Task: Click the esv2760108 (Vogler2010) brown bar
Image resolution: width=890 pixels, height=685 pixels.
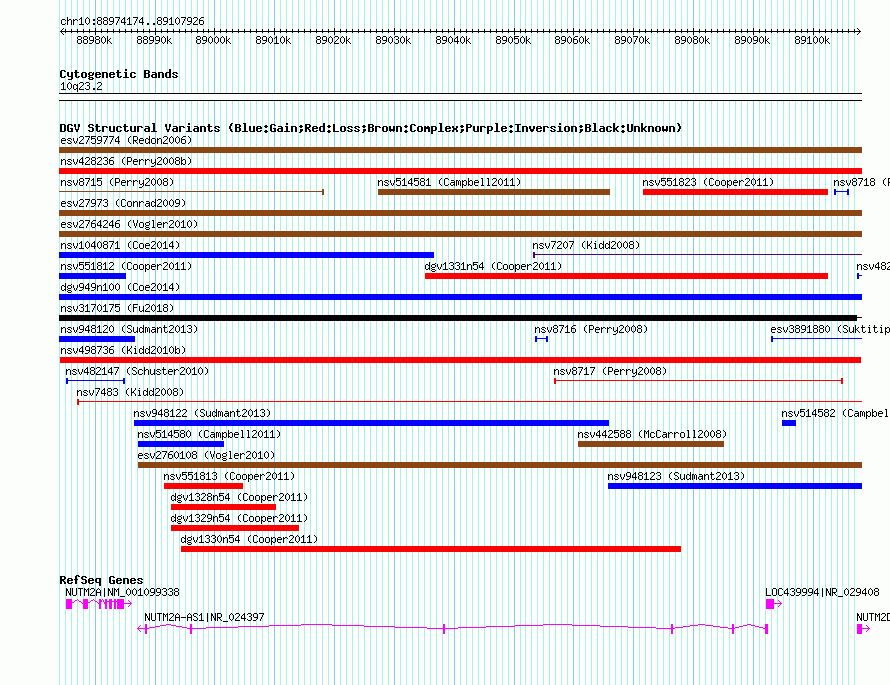Action: tap(500, 465)
